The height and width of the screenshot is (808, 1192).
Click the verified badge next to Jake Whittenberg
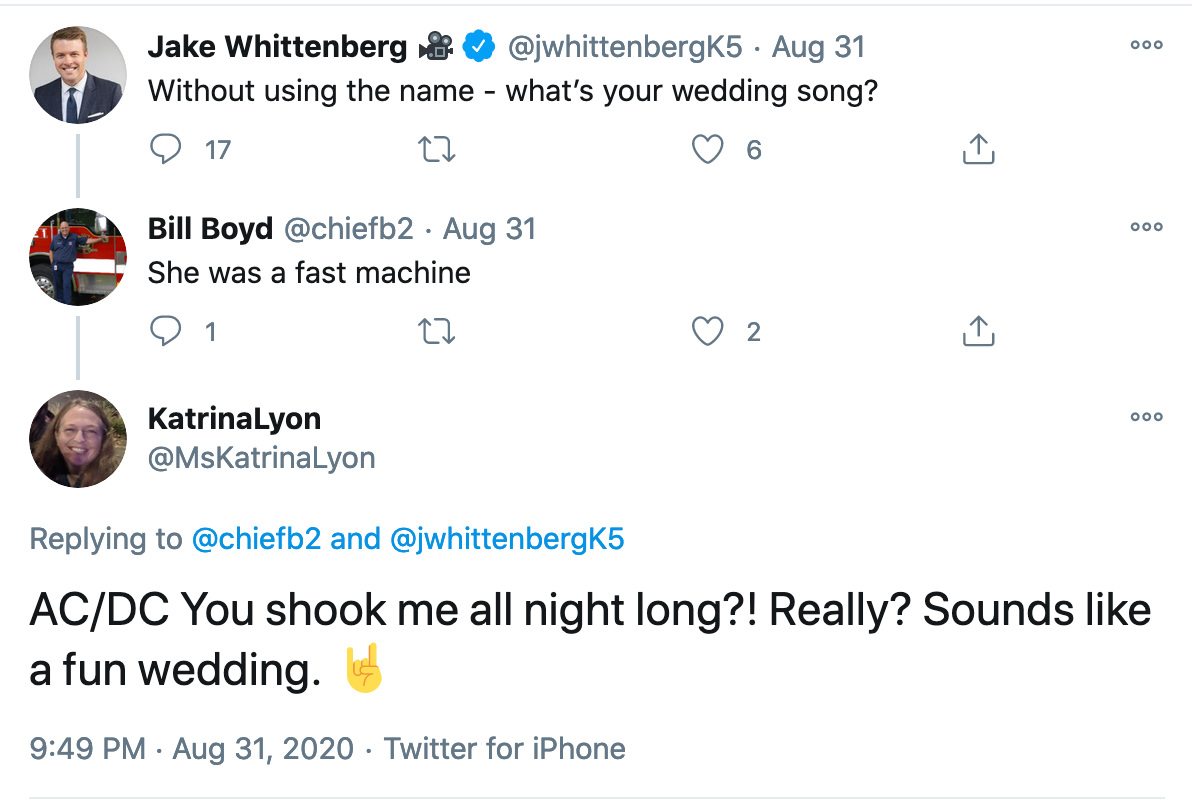(x=478, y=45)
